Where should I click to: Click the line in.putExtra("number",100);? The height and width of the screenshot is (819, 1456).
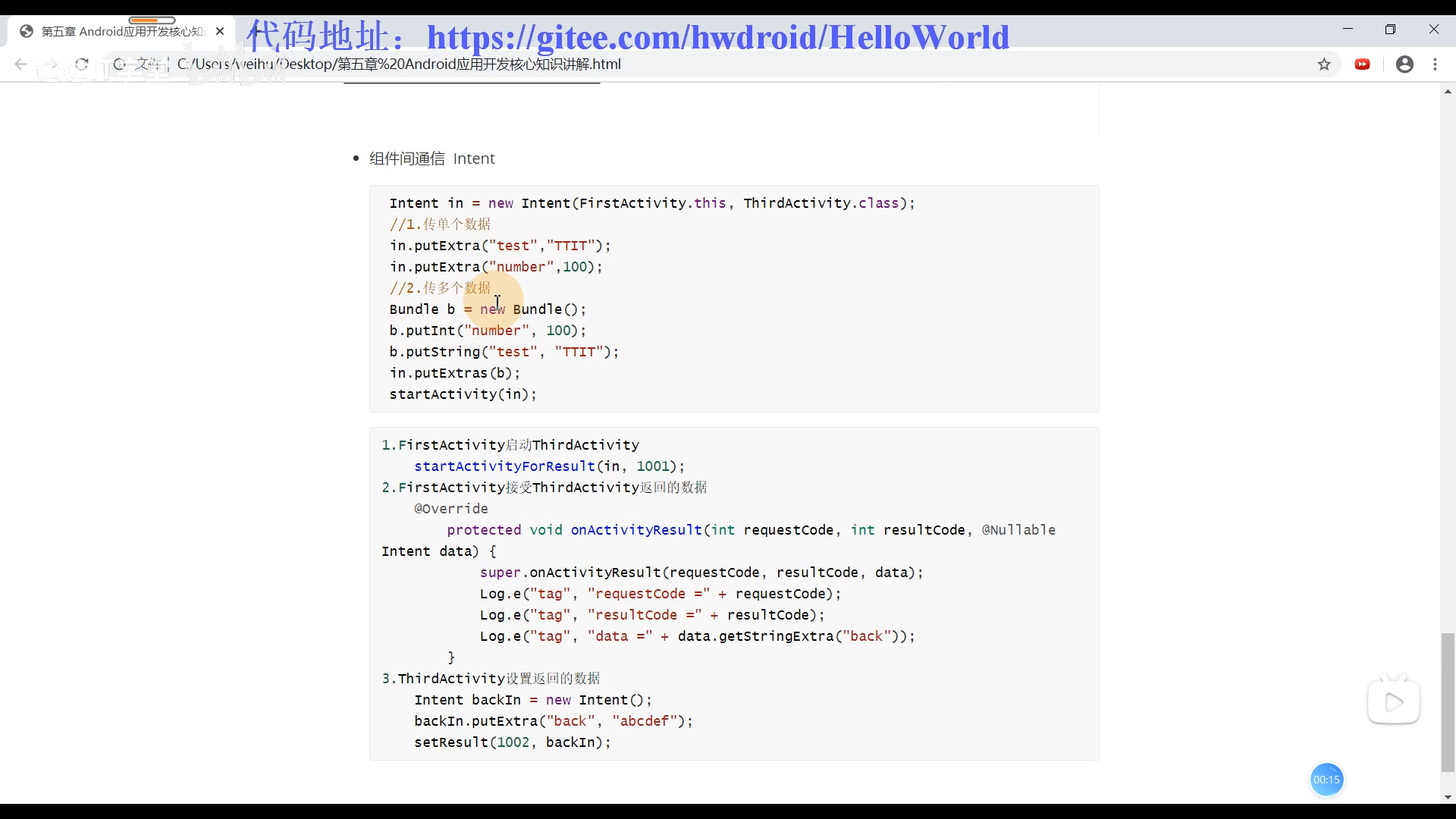(496, 267)
